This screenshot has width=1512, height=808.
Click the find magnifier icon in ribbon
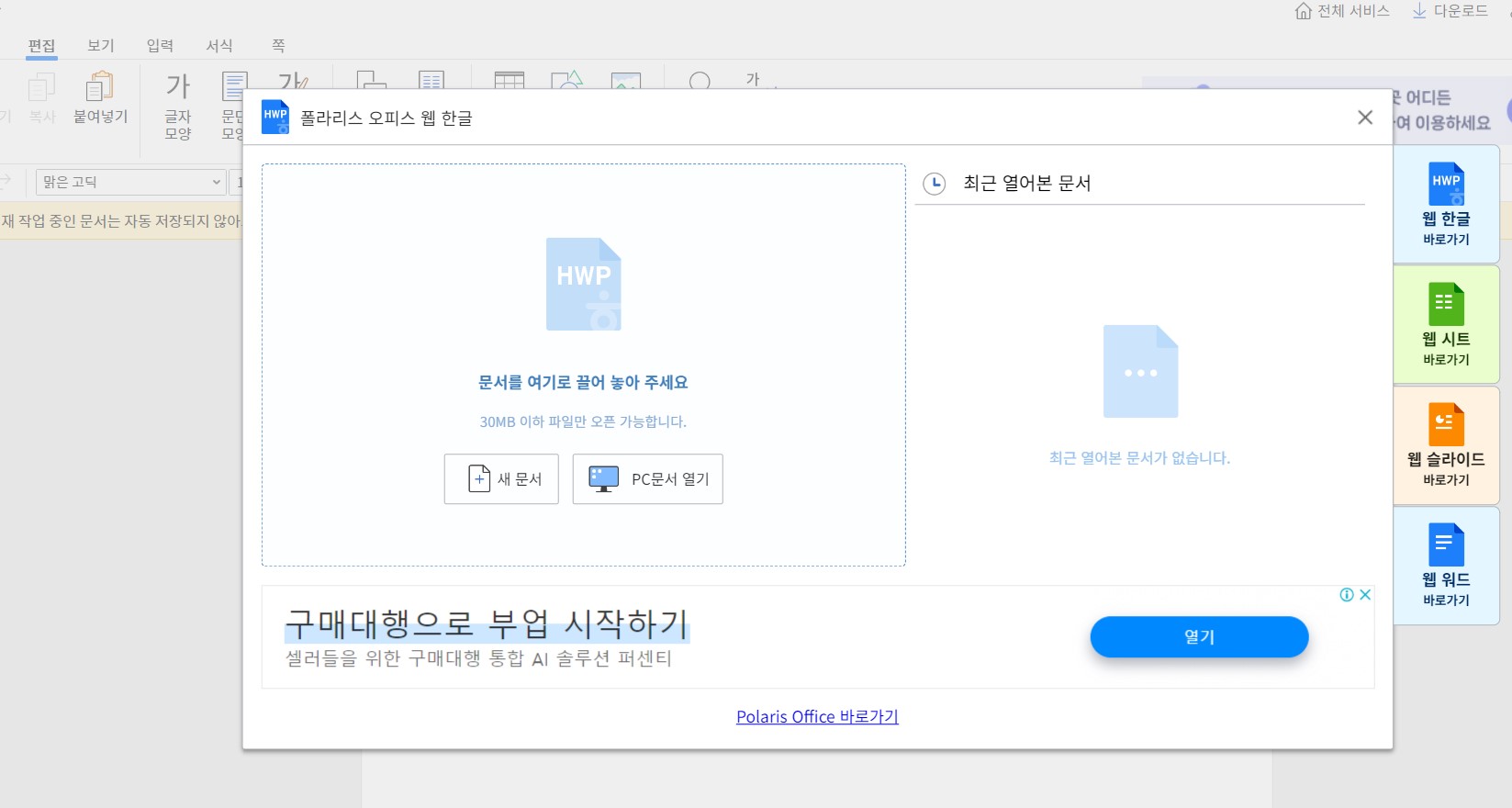click(700, 81)
